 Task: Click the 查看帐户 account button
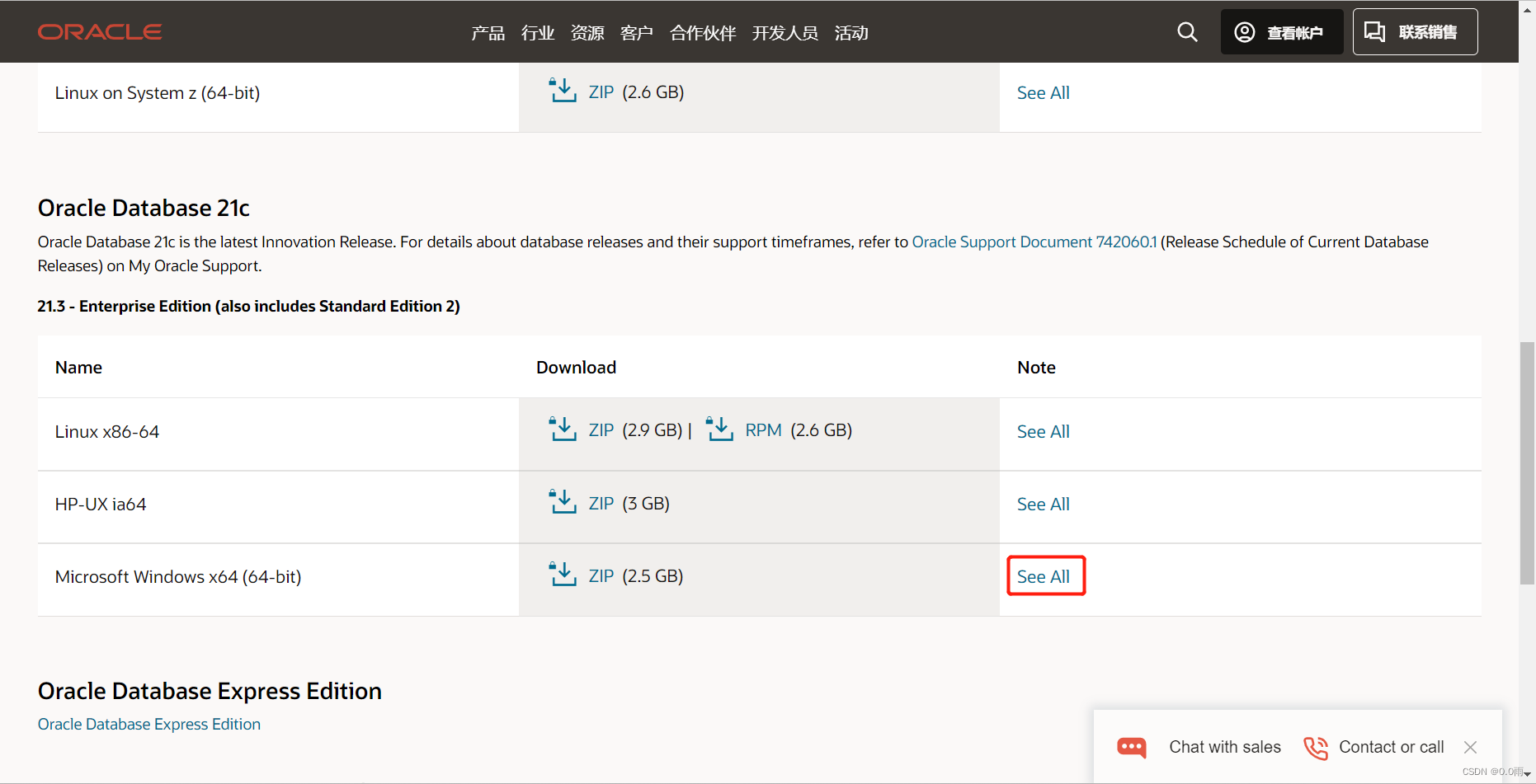point(1282,32)
